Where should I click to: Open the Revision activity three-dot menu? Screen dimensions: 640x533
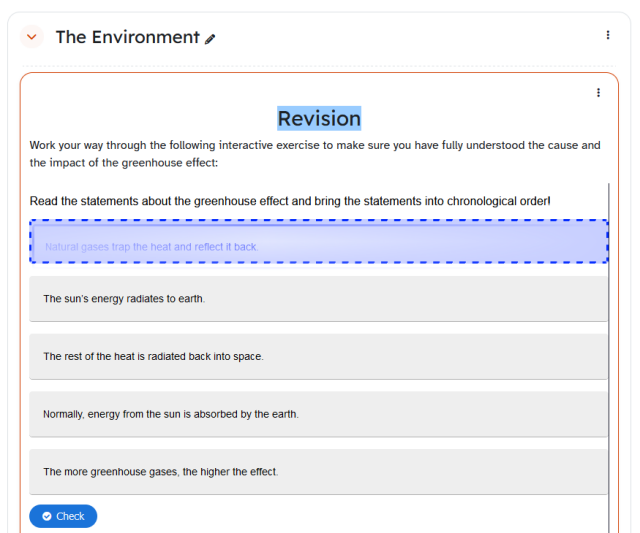[598, 93]
